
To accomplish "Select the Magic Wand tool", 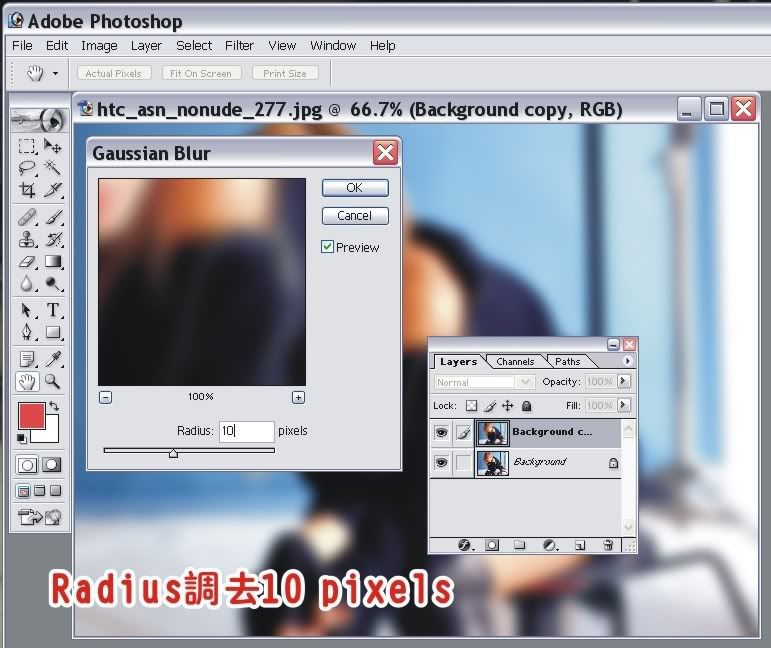I will (53, 168).
